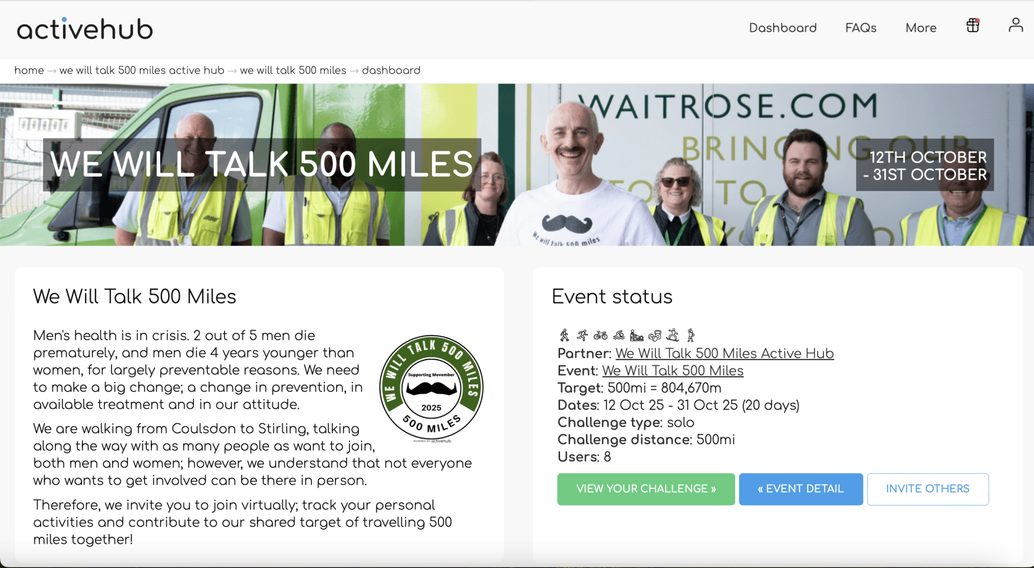Click the Challenge type: solo text
Viewport: 1034px width, 568px height.
click(625, 422)
